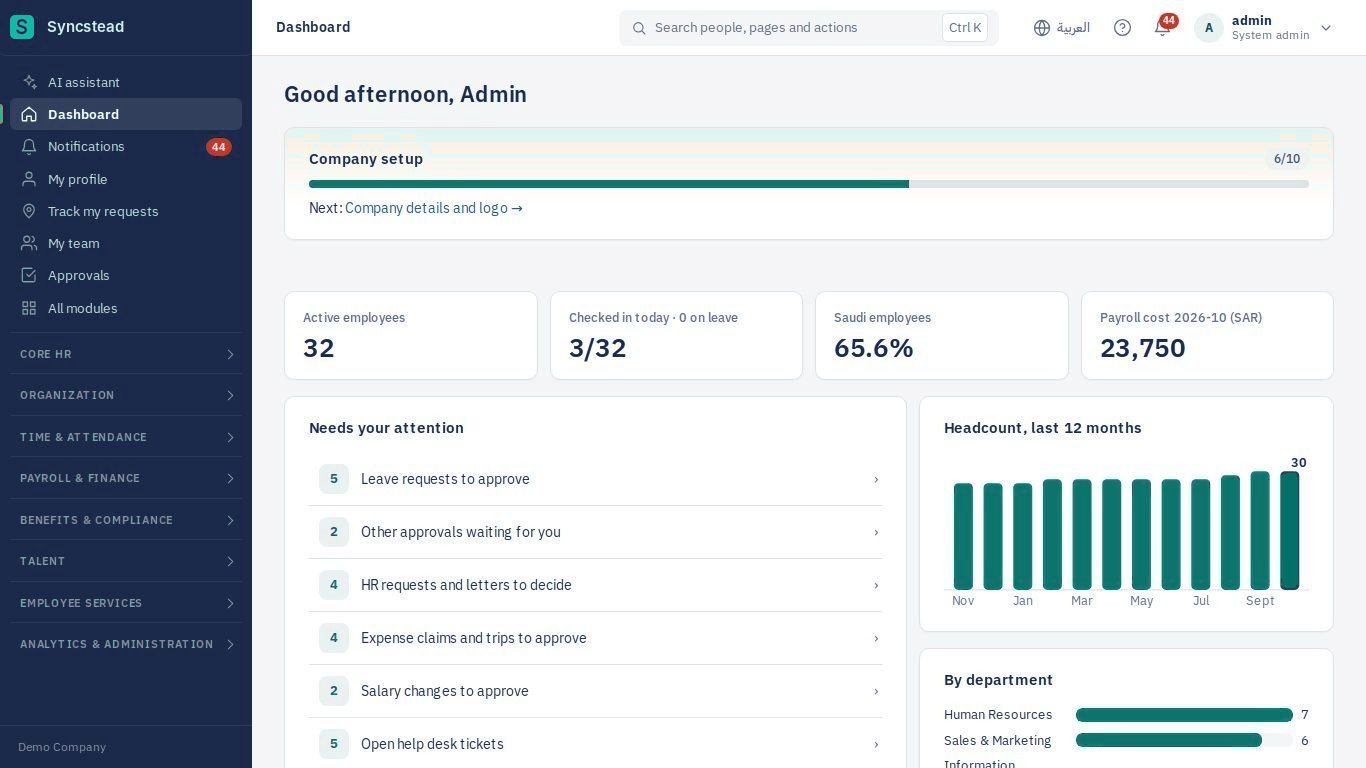Click the All modules grid icon
The width and height of the screenshot is (1366, 768).
(29, 308)
